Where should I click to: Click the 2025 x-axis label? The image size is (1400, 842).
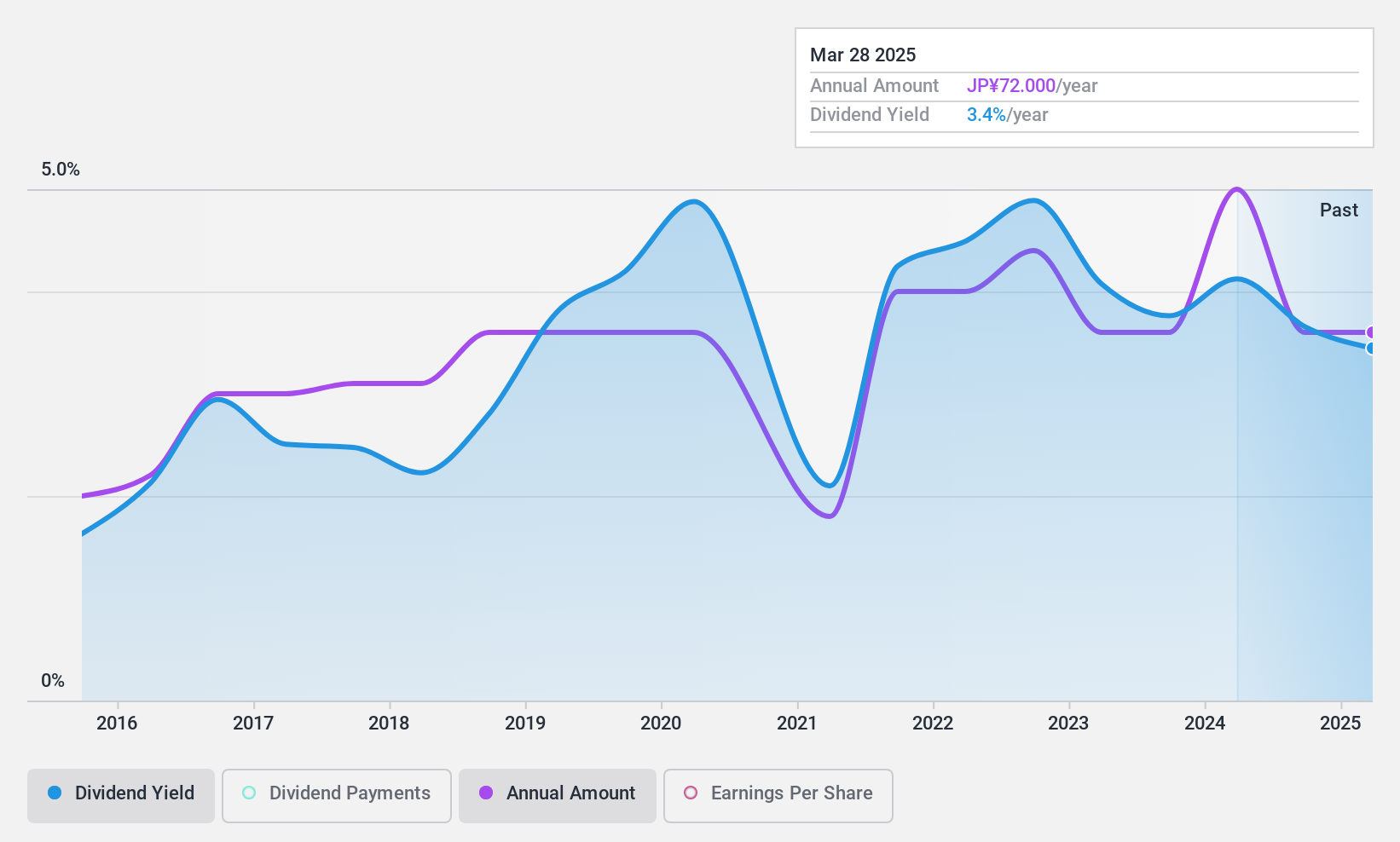(x=1340, y=724)
